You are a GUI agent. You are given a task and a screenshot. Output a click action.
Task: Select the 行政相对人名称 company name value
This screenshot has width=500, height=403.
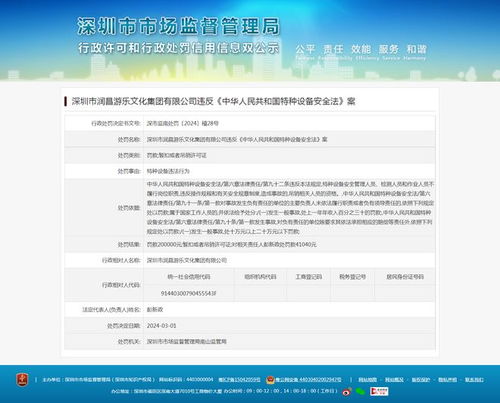point(187,260)
